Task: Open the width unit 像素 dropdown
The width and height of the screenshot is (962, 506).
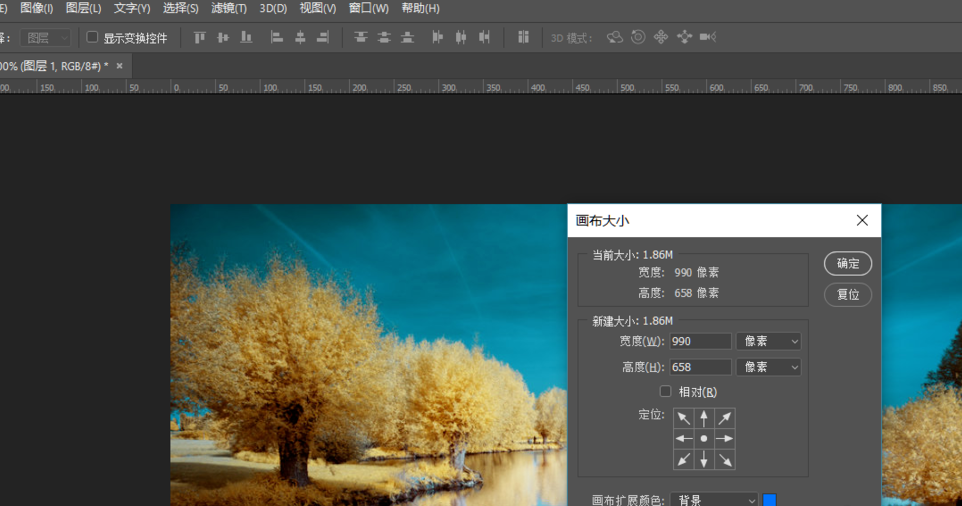Action: (768, 342)
